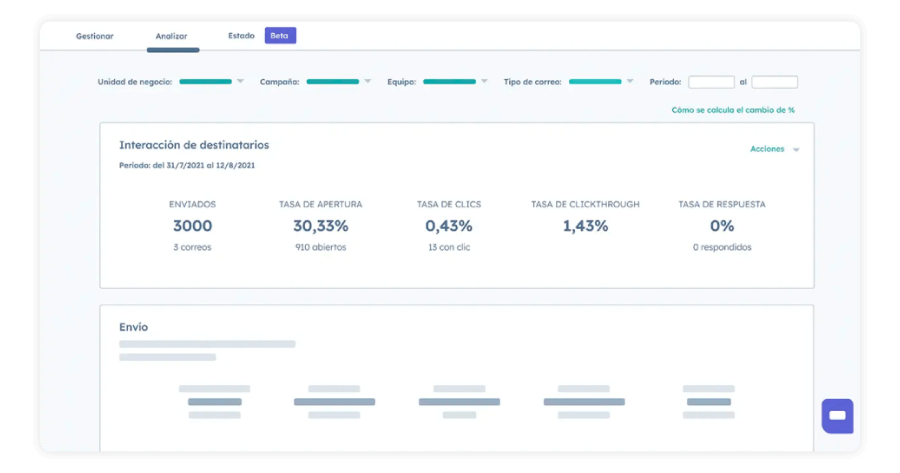Click the Periodo del 31/7/2021 al 12/8/2021 text
The width and height of the screenshot is (900, 473).
coord(187,165)
